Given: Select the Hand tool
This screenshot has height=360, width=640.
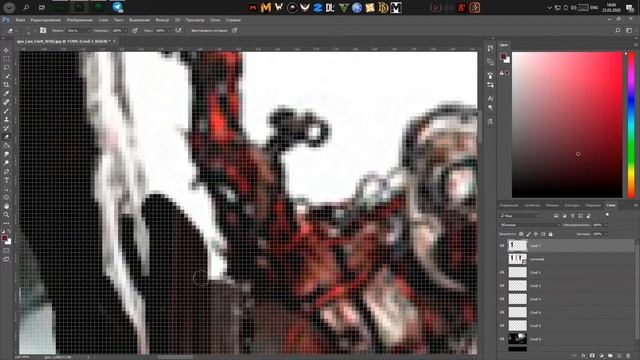Looking at the screenshot, I should point(6,206).
